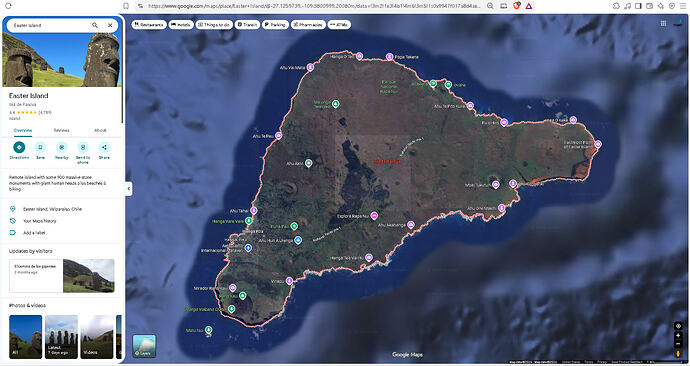Click the site settings icon beside URL
The image size is (690, 366).
(x=140, y=6)
